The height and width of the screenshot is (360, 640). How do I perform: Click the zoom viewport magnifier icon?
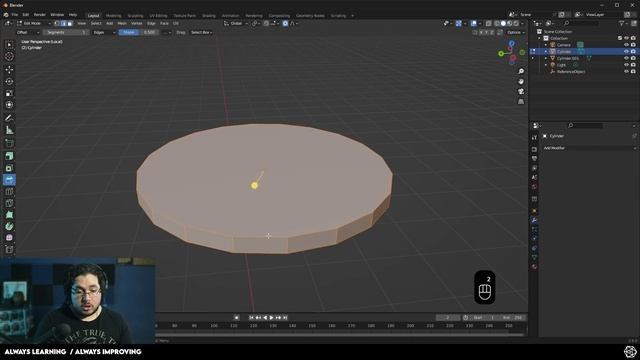tap(521, 71)
